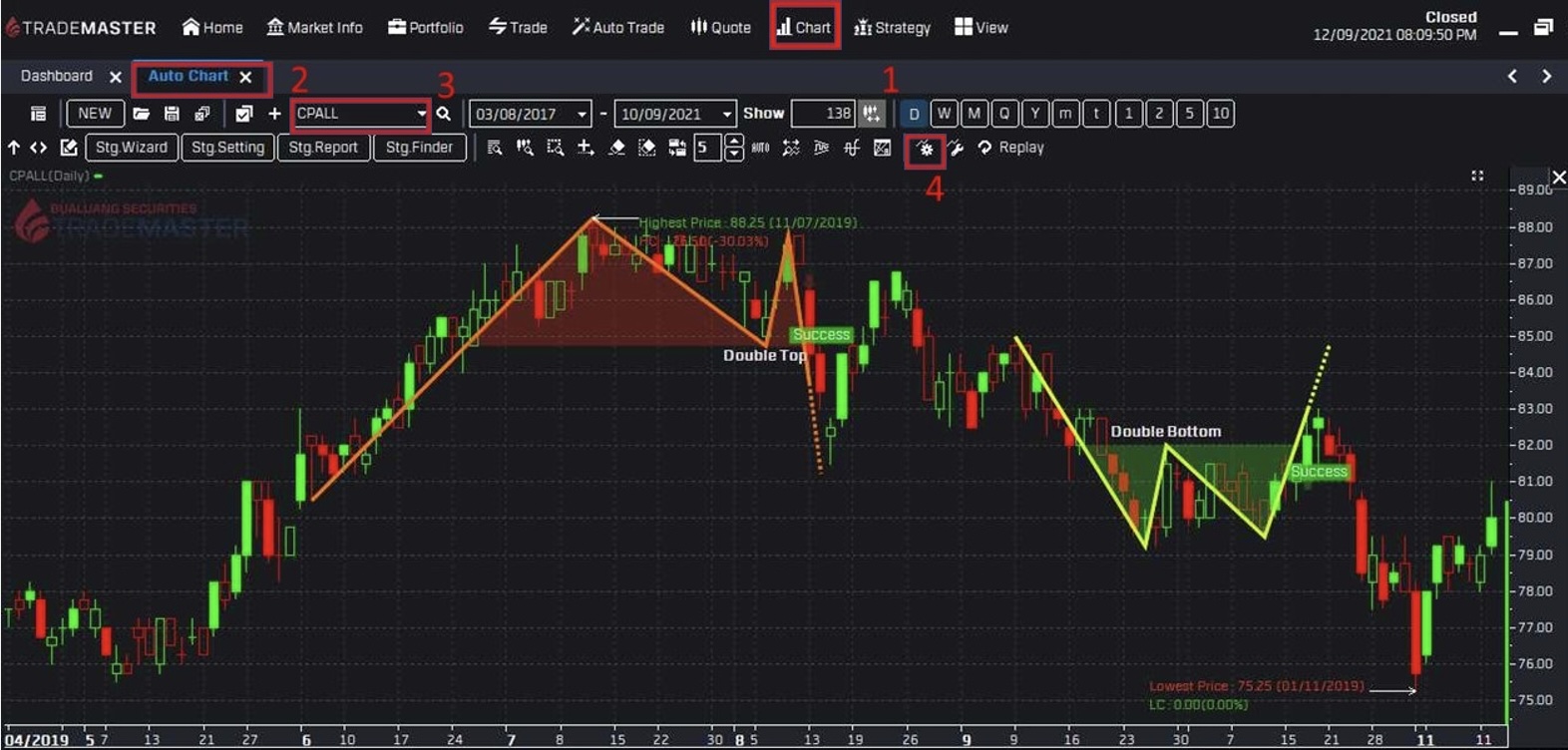Select the Monthly (M) timeframe button
The height and width of the screenshot is (750, 1568).
pos(975,114)
